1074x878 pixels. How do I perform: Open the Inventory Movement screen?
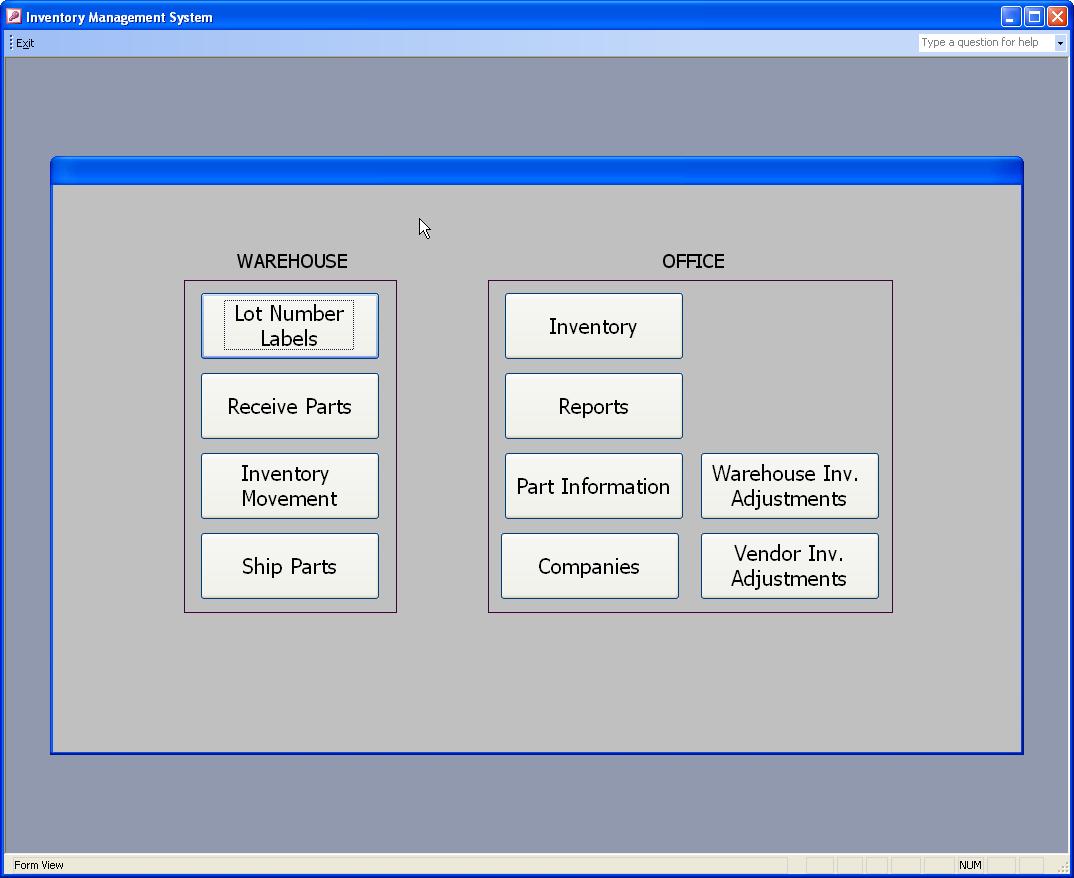tap(289, 486)
